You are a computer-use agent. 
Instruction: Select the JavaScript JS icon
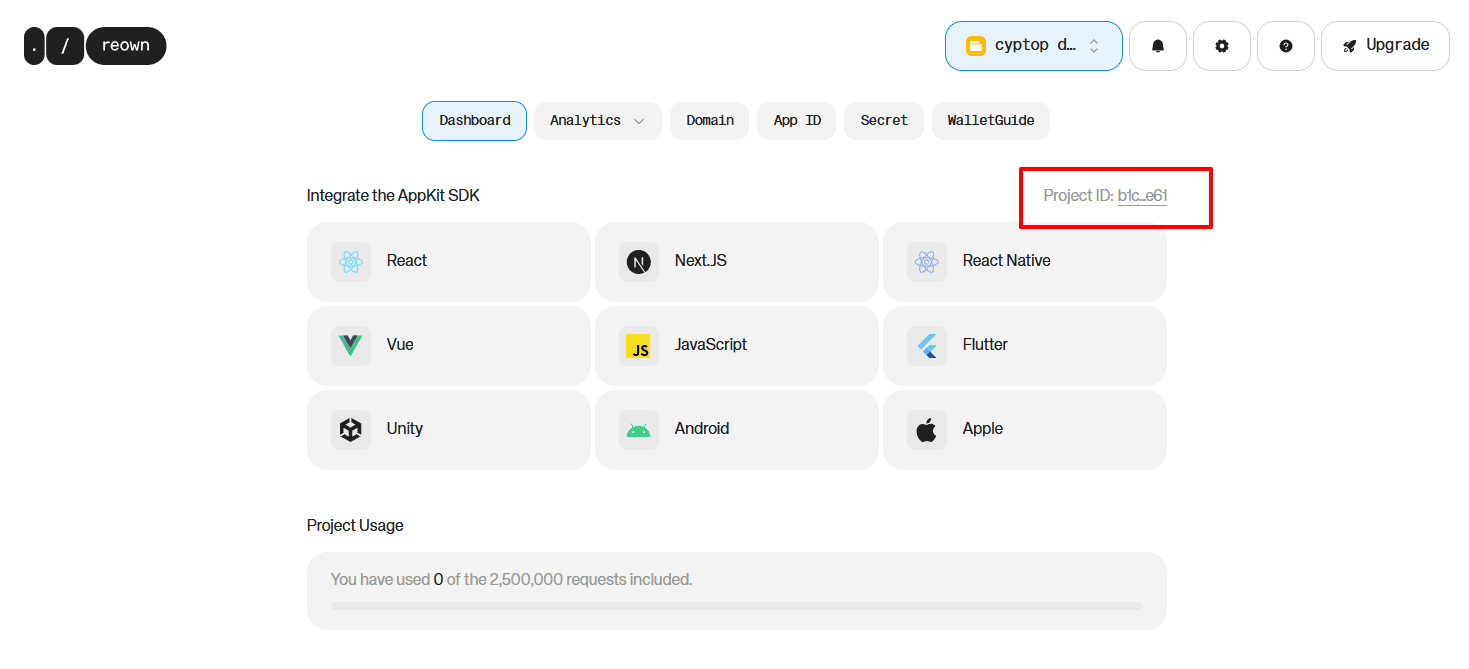[638, 346]
